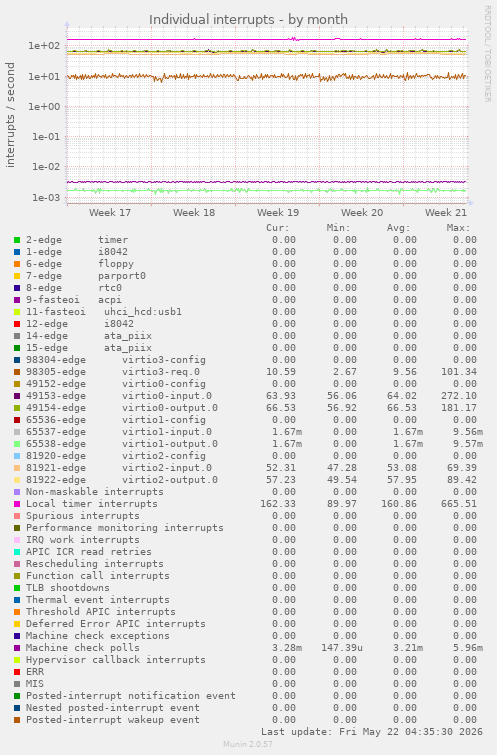Click the Week 19 axis label
Viewport: 497px width, 755px height.
click(x=278, y=212)
